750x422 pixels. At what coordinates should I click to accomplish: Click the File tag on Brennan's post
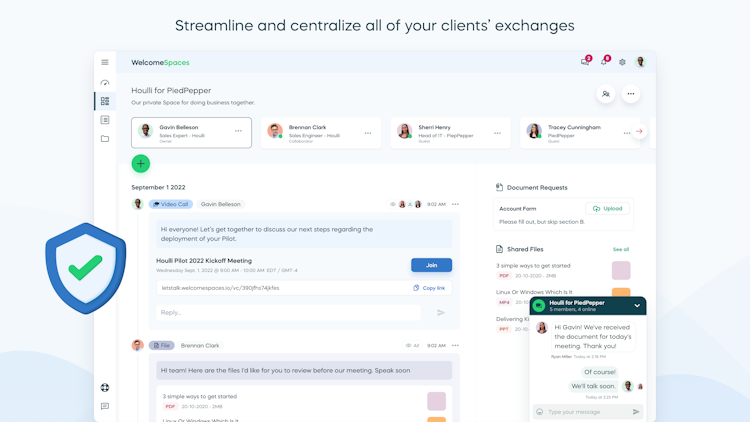coord(162,345)
